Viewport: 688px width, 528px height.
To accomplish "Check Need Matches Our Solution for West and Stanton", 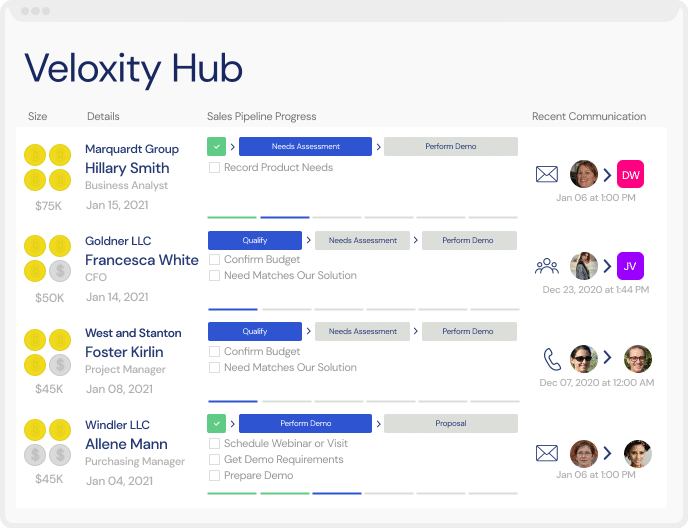I will (214, 367).
